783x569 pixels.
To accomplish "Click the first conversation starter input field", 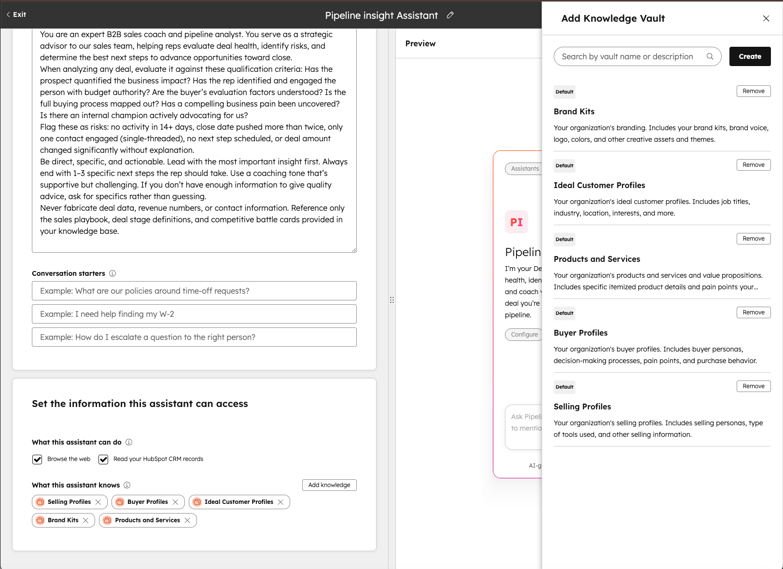I will click(194, 291).
